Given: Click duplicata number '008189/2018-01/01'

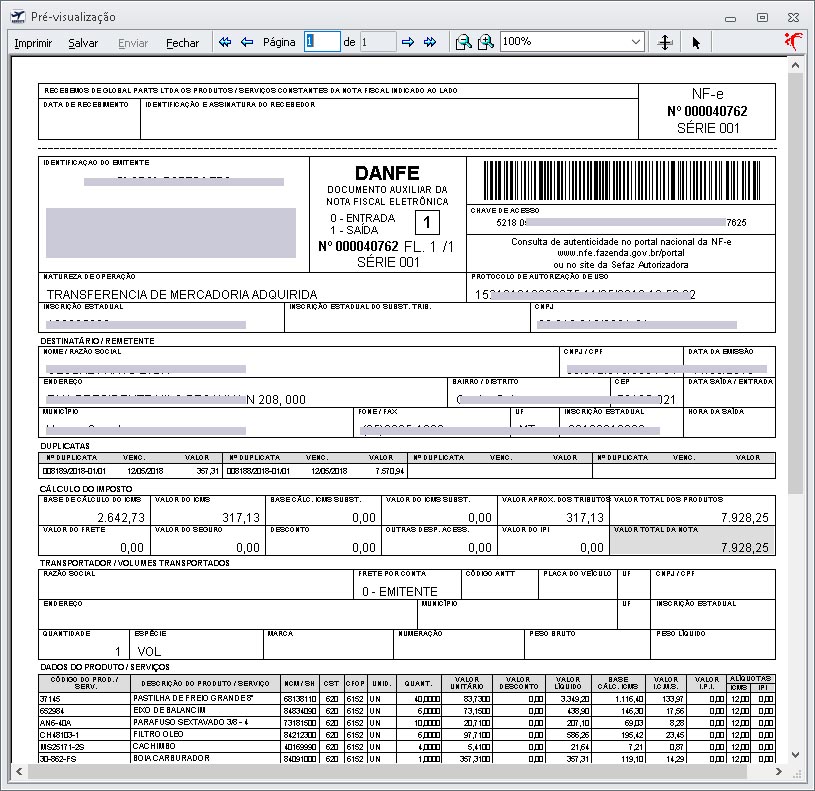Looking at the screenshot, I should point(74,471).
